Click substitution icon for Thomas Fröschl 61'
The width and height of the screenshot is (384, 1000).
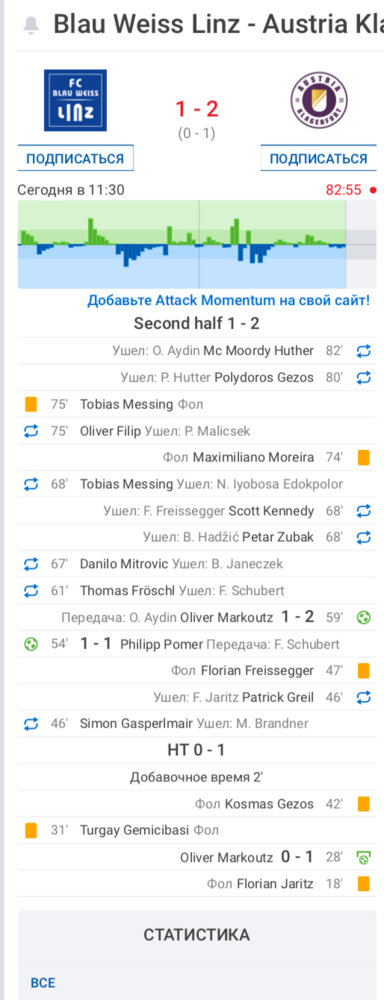click(31, 591)
